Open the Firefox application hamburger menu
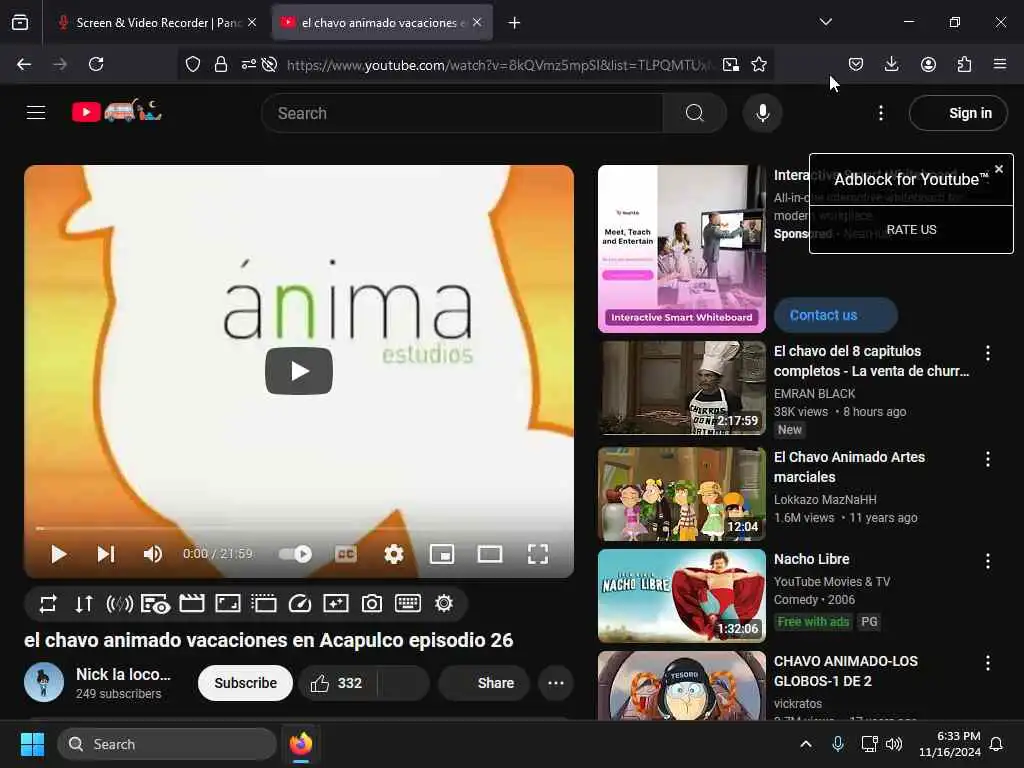 click(1000, 64)
